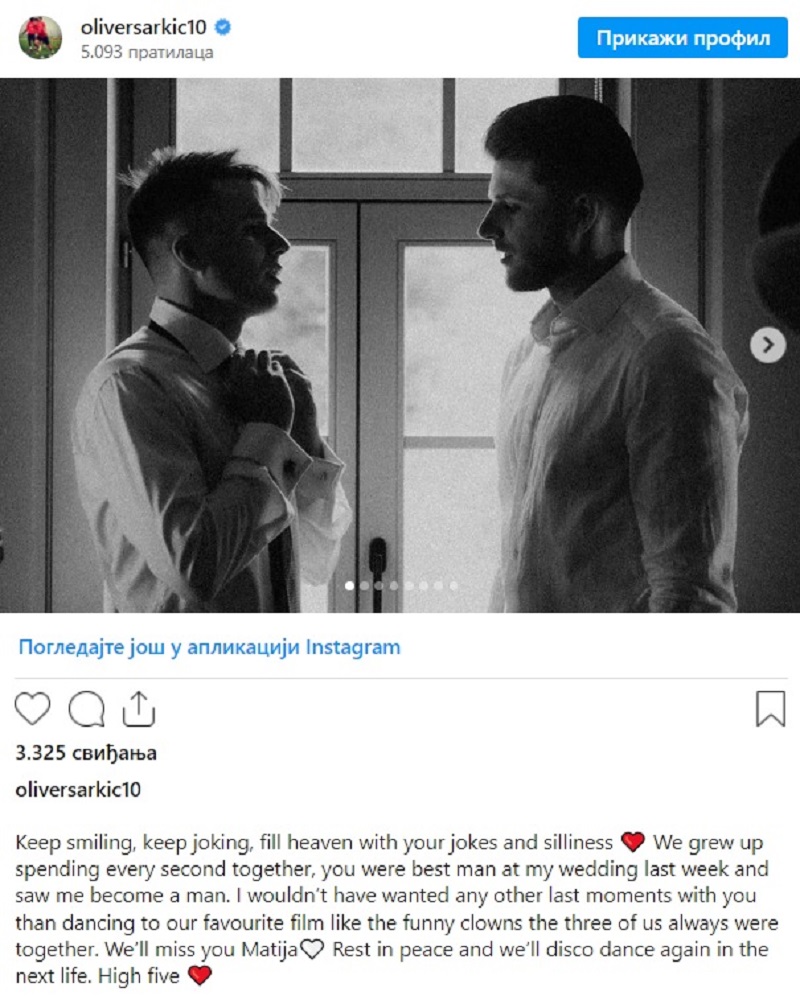
Task: Select the fourth carousel dot
Action: tap(394, 586)
